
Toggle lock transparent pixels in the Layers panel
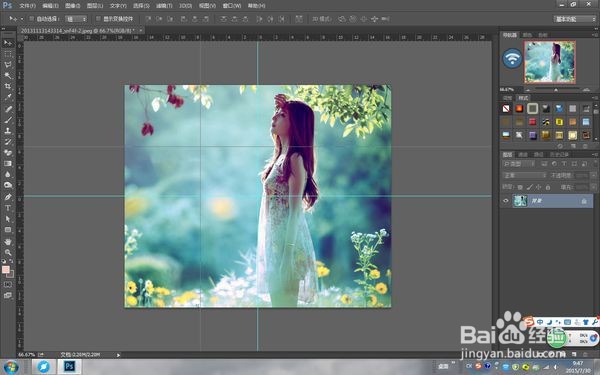[520, 187]
